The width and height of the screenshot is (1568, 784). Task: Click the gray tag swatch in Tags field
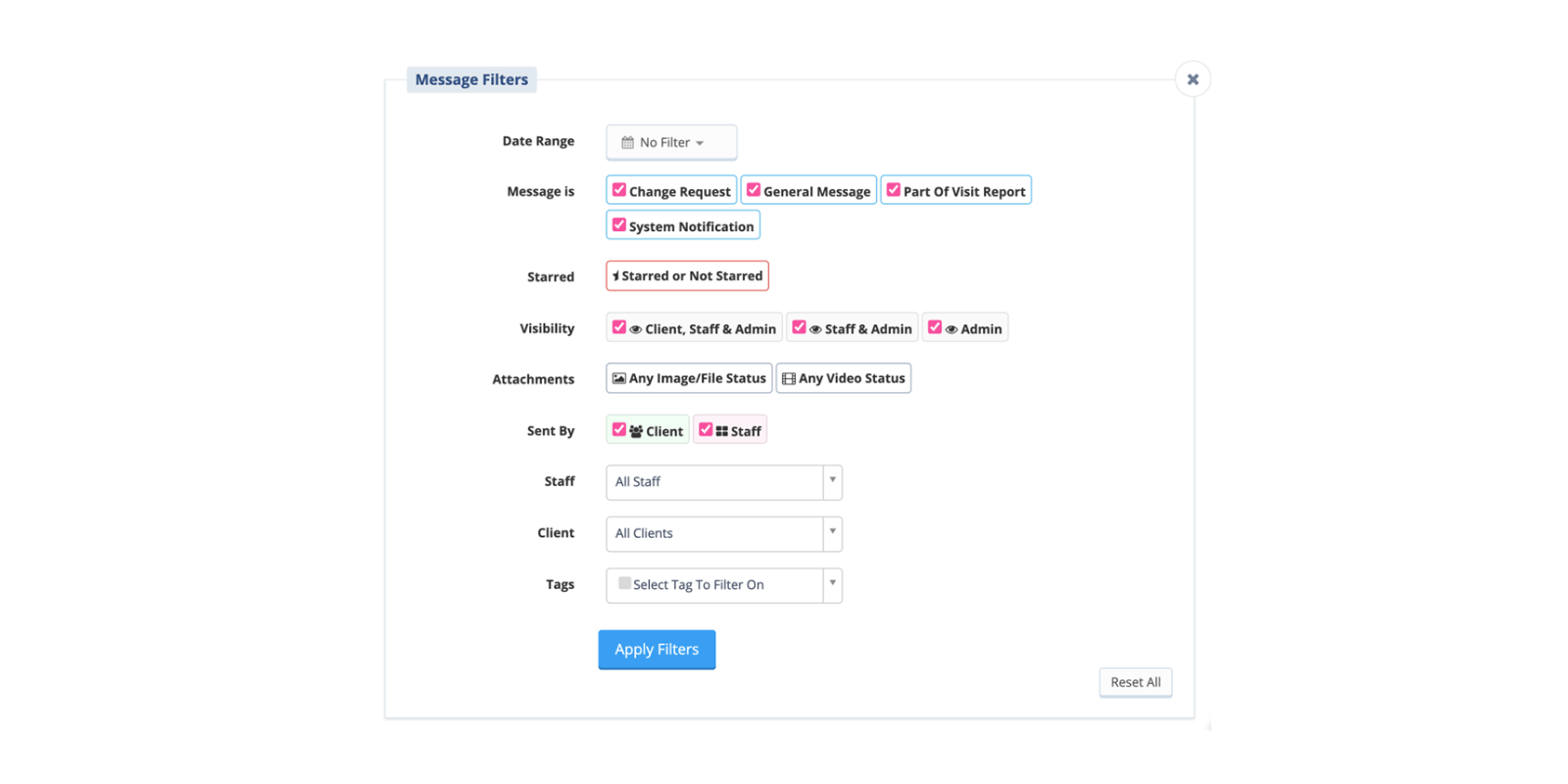coord(624,583)
